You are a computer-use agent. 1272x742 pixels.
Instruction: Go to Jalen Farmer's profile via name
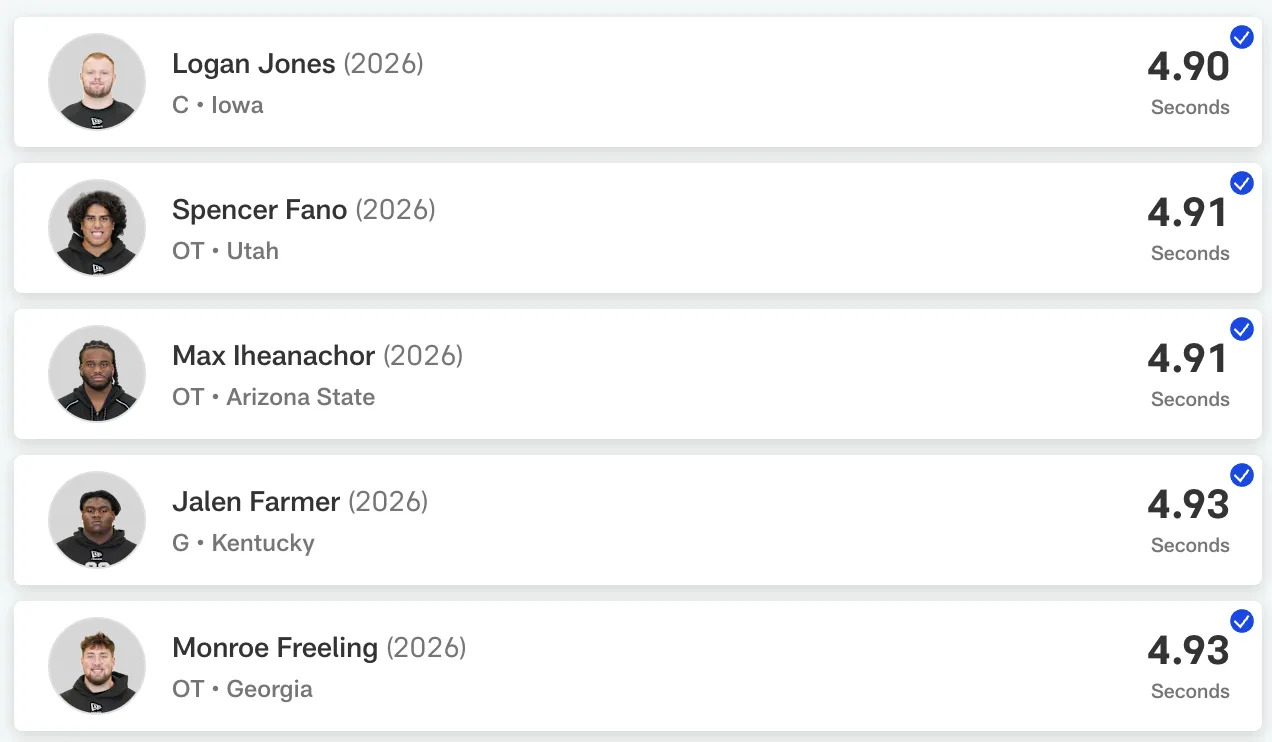click(x=256, y=502)
